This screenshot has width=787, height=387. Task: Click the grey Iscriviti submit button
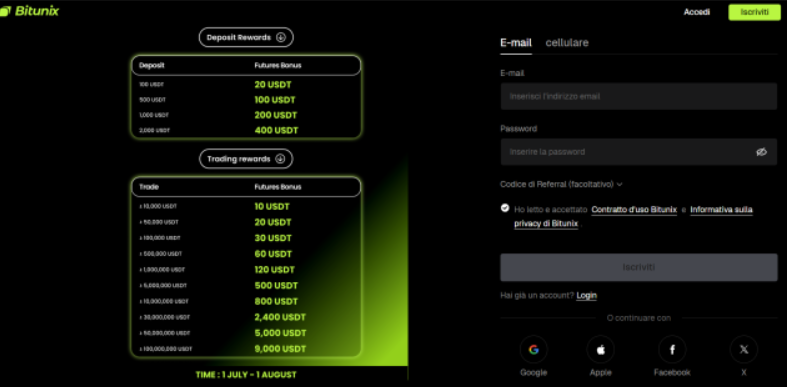click(638, 267)
